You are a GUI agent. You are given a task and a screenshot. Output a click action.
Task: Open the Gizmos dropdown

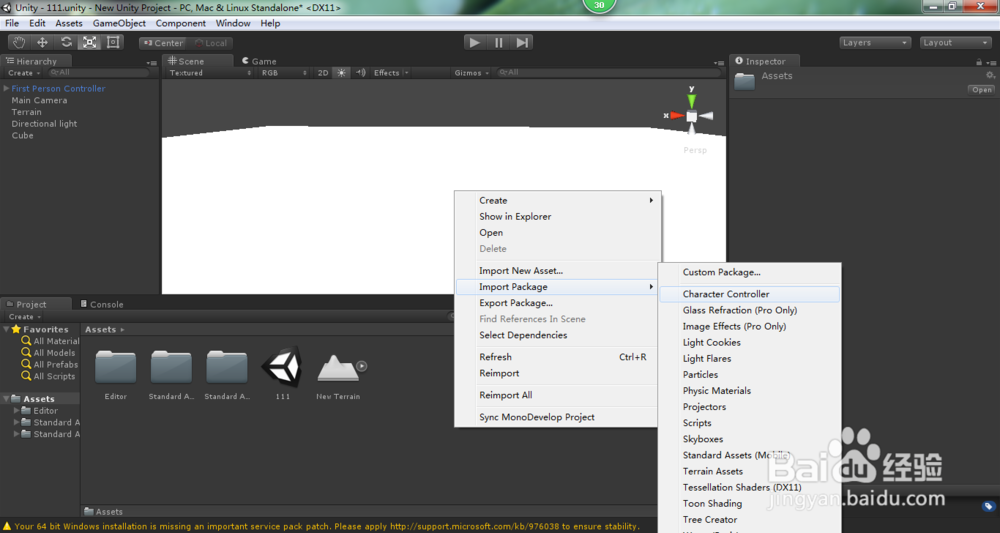tap(472, 73)
